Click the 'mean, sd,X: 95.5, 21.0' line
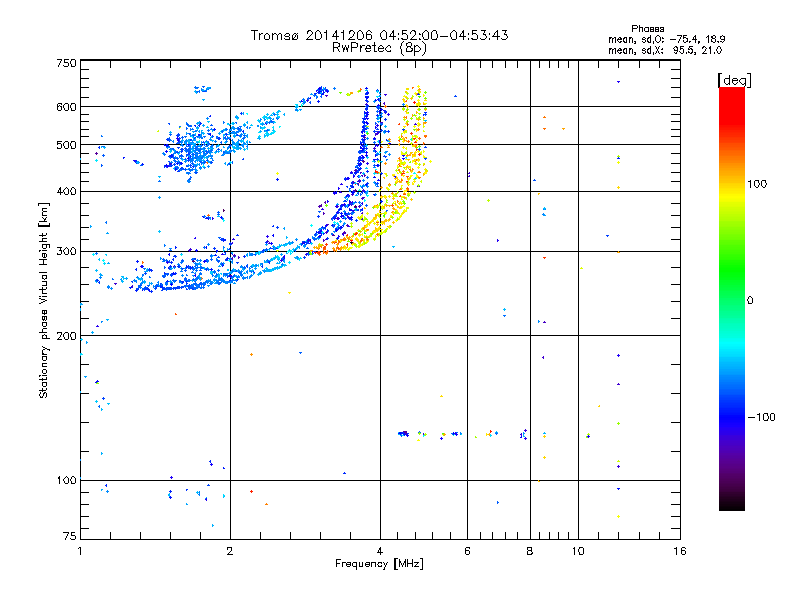800x600 pixels. pos(665,50)
